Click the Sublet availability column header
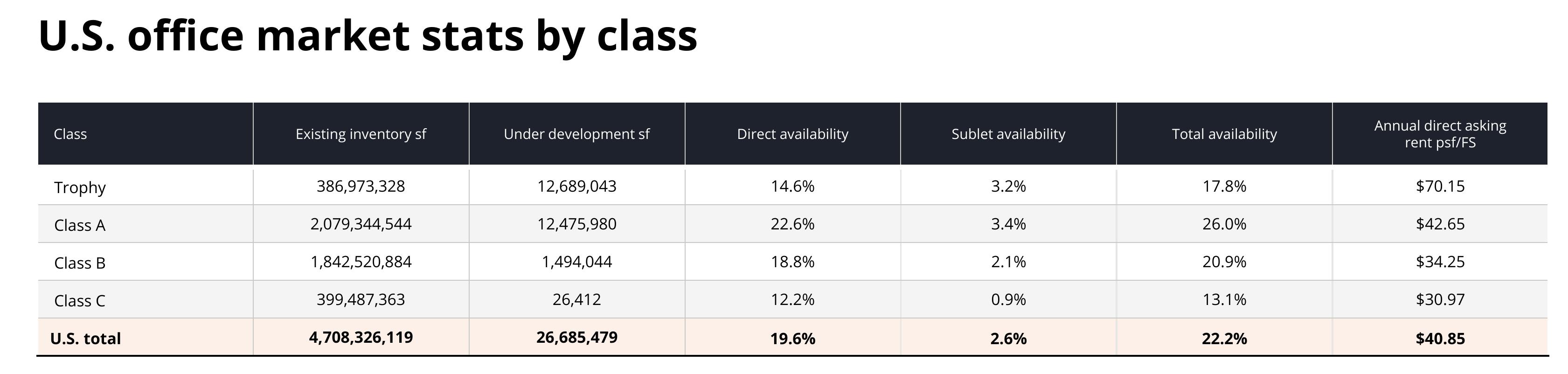This screenshot has height=374, width=1568. pyautogui.click(x=1008, y=134)
